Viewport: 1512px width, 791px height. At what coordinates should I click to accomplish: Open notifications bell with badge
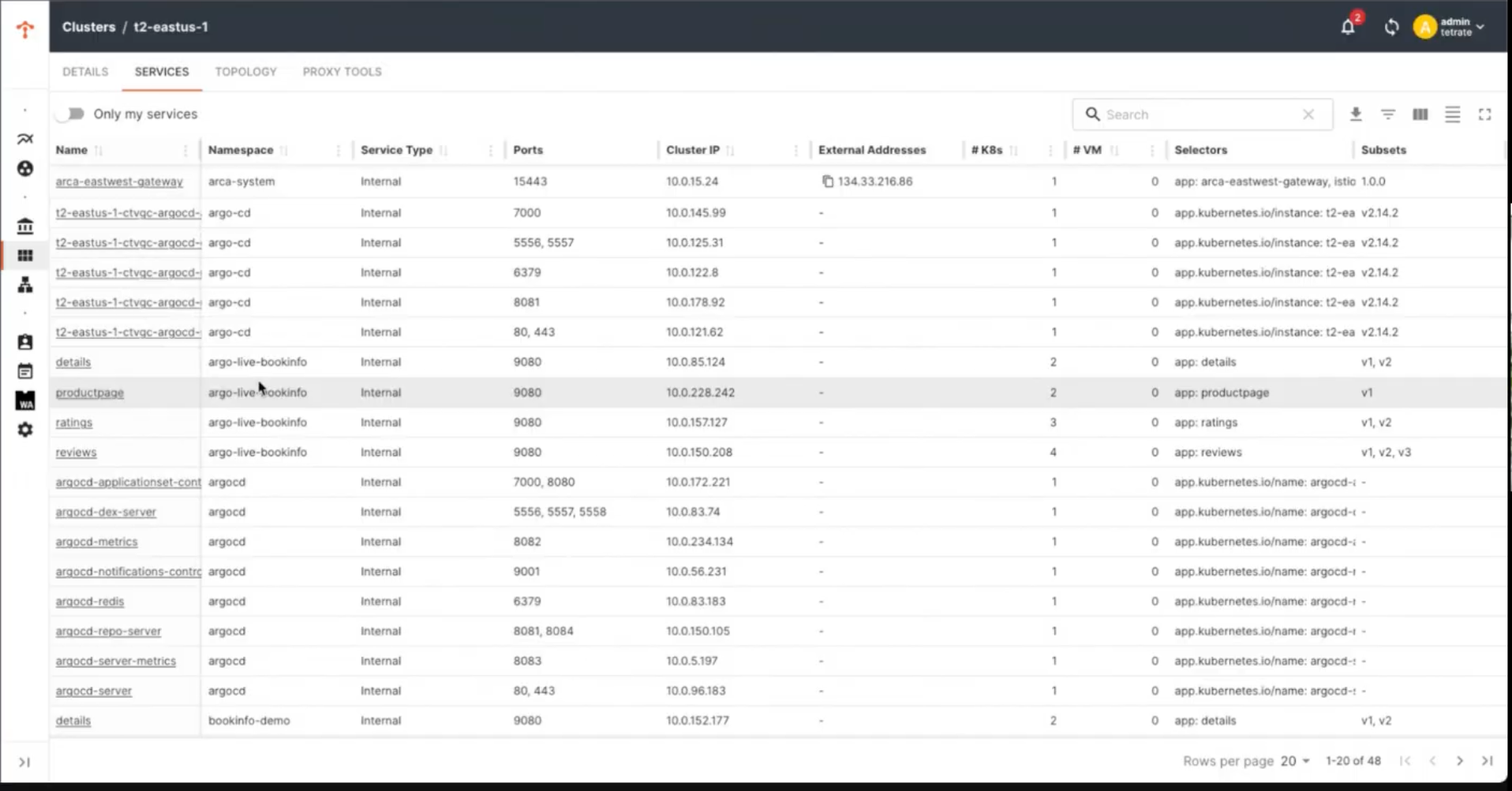pyautogui.click(x=1348, y=27)
